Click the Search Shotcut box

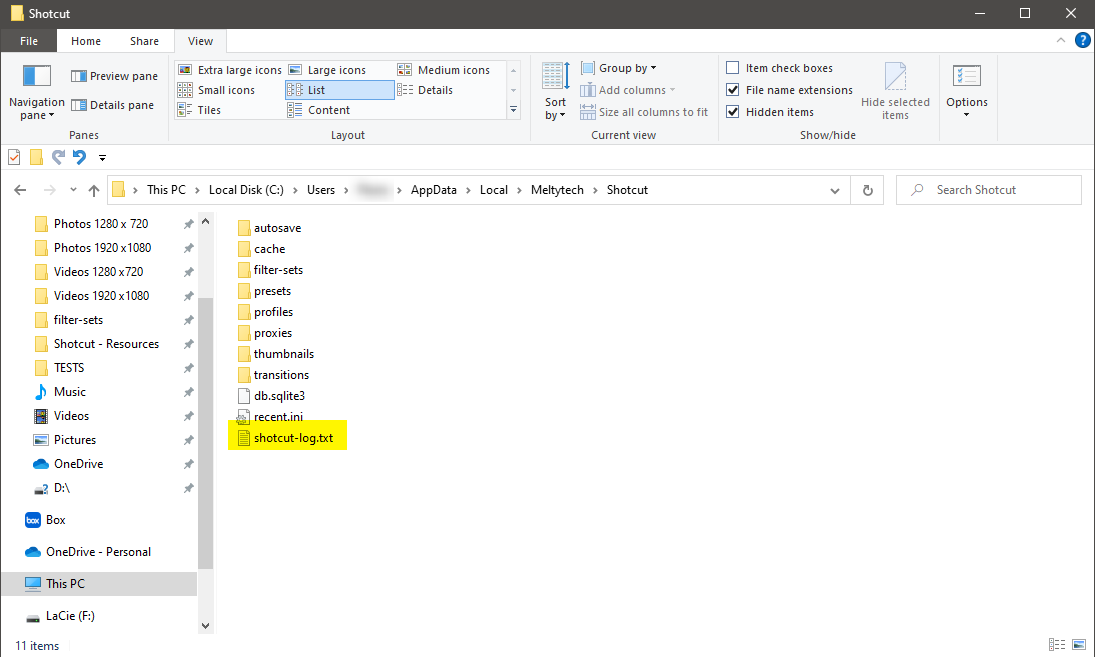pyautogui.click(x=988, y=190)
